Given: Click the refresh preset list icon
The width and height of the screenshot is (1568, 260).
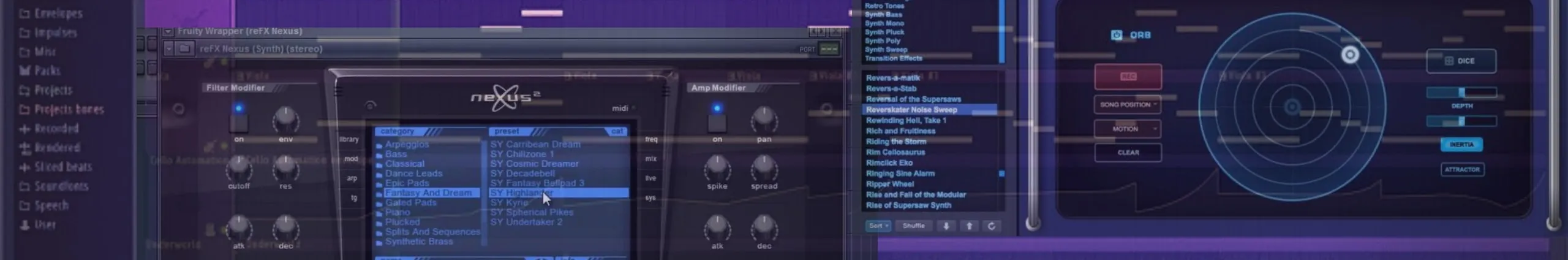Looking at the screenshot, I should [992, 226].
